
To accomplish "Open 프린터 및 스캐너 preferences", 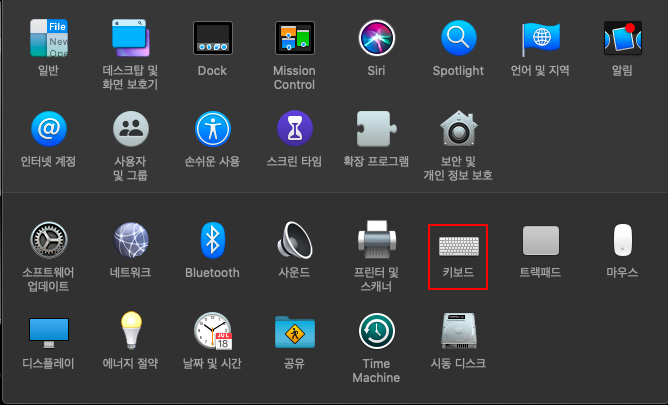I will (x=377, y=240).
